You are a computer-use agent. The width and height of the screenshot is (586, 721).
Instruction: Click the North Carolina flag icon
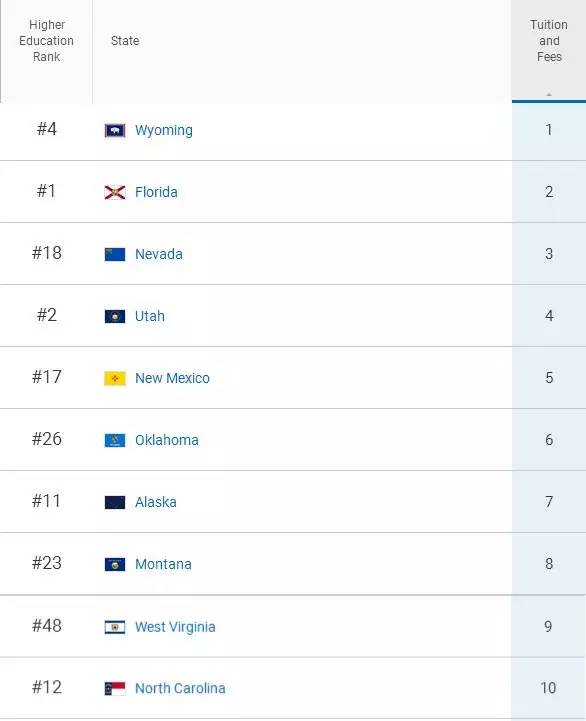[x=115, y=689]
